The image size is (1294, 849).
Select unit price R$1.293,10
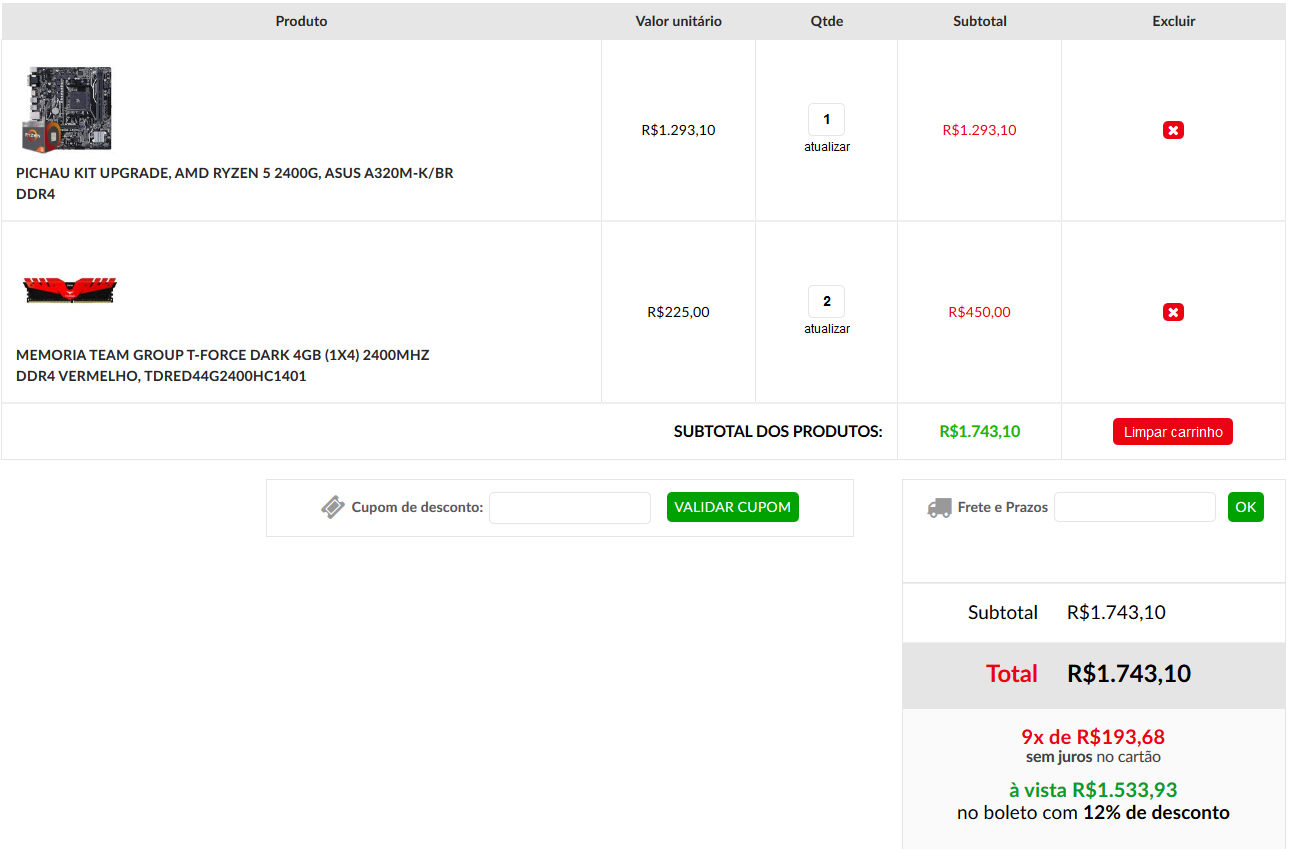[678, 130]
